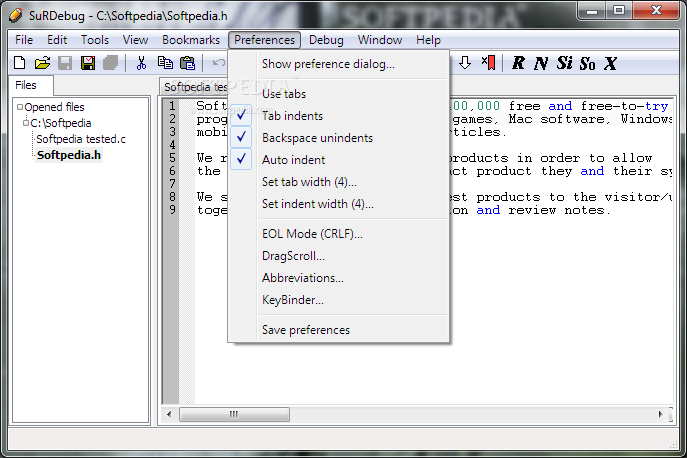687x458 pixels.
Task: Click the Si step-in toolbar icon
Action: 564,63
